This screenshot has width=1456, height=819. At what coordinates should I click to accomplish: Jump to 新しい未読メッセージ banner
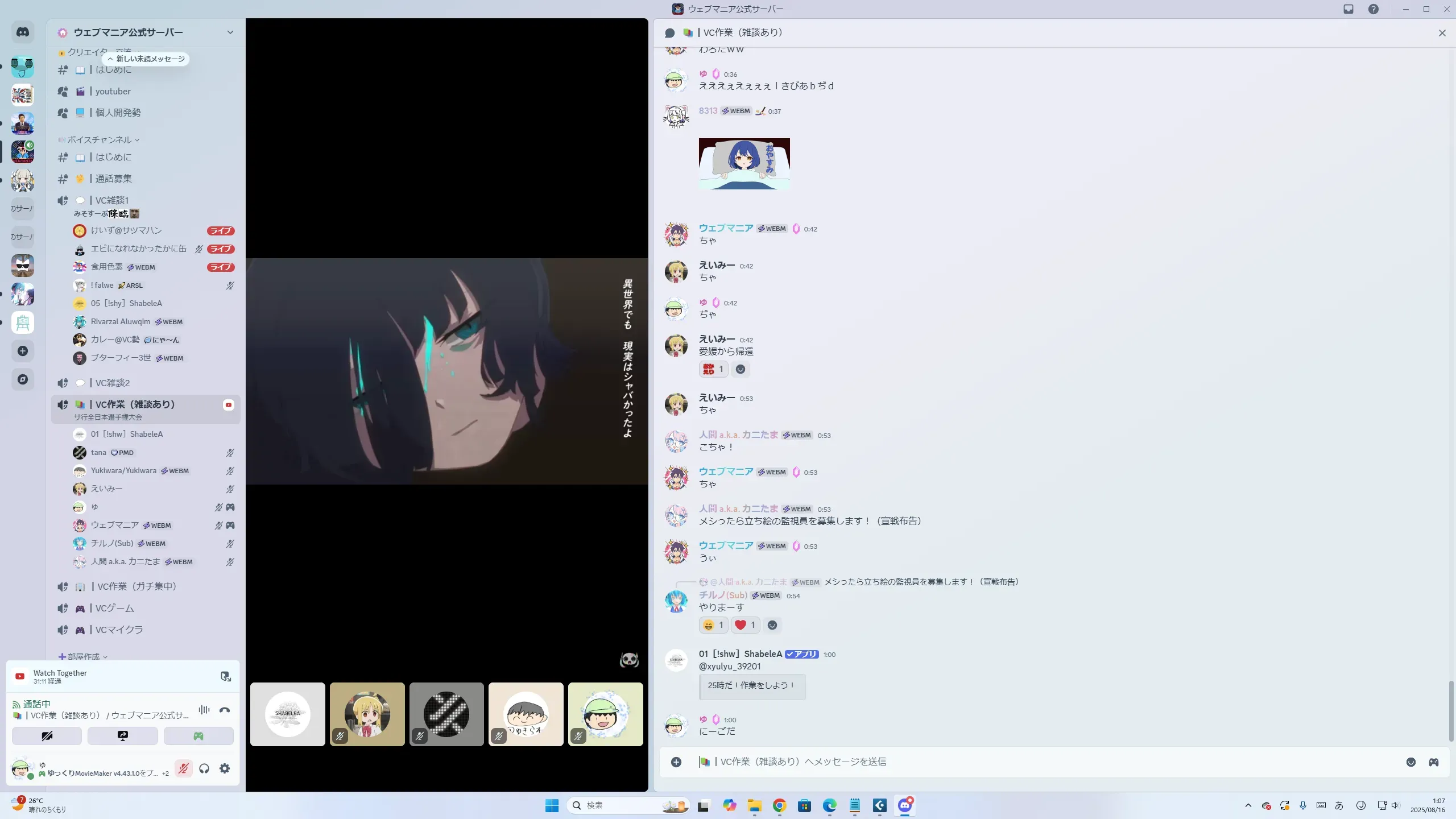click(x=146, y=59)
